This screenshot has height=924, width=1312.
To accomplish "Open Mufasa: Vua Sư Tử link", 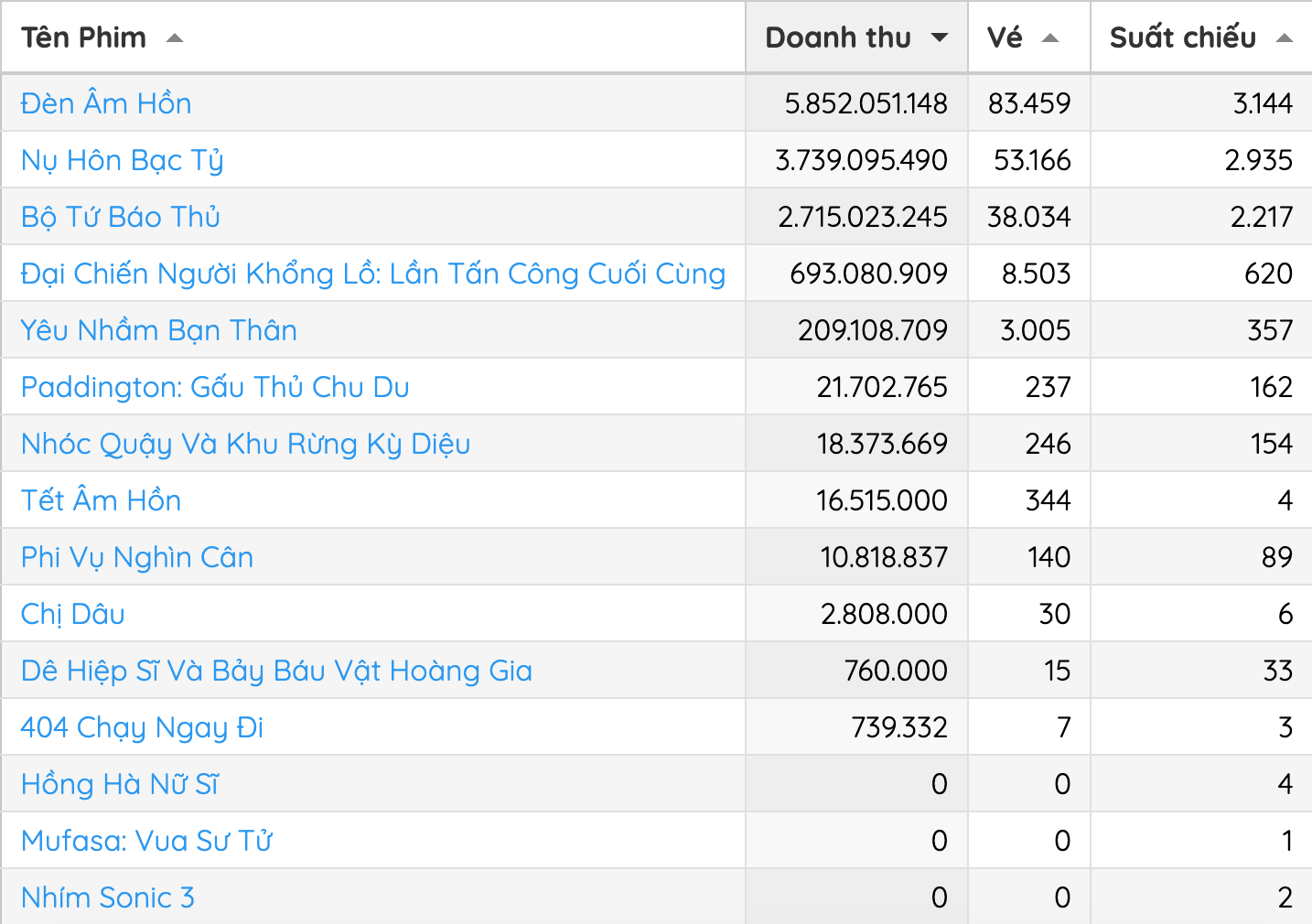I will coord(146,841).
